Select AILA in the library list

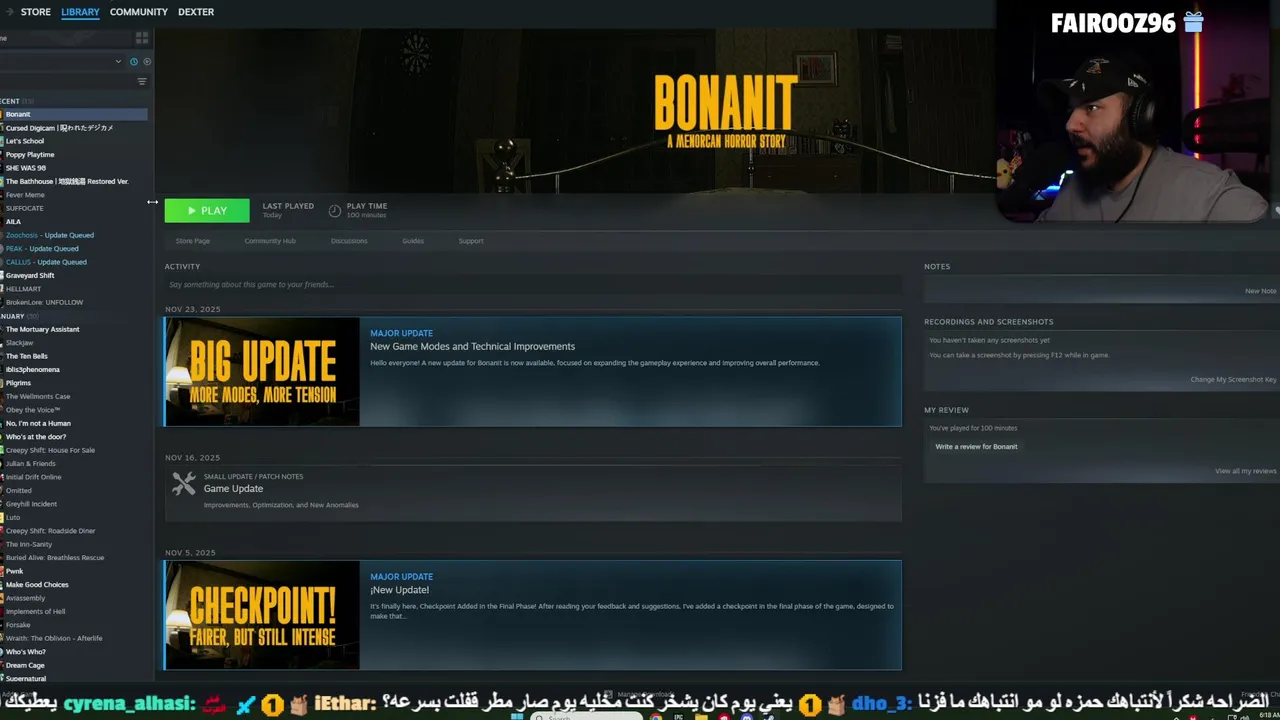click(x=13, y=222)
